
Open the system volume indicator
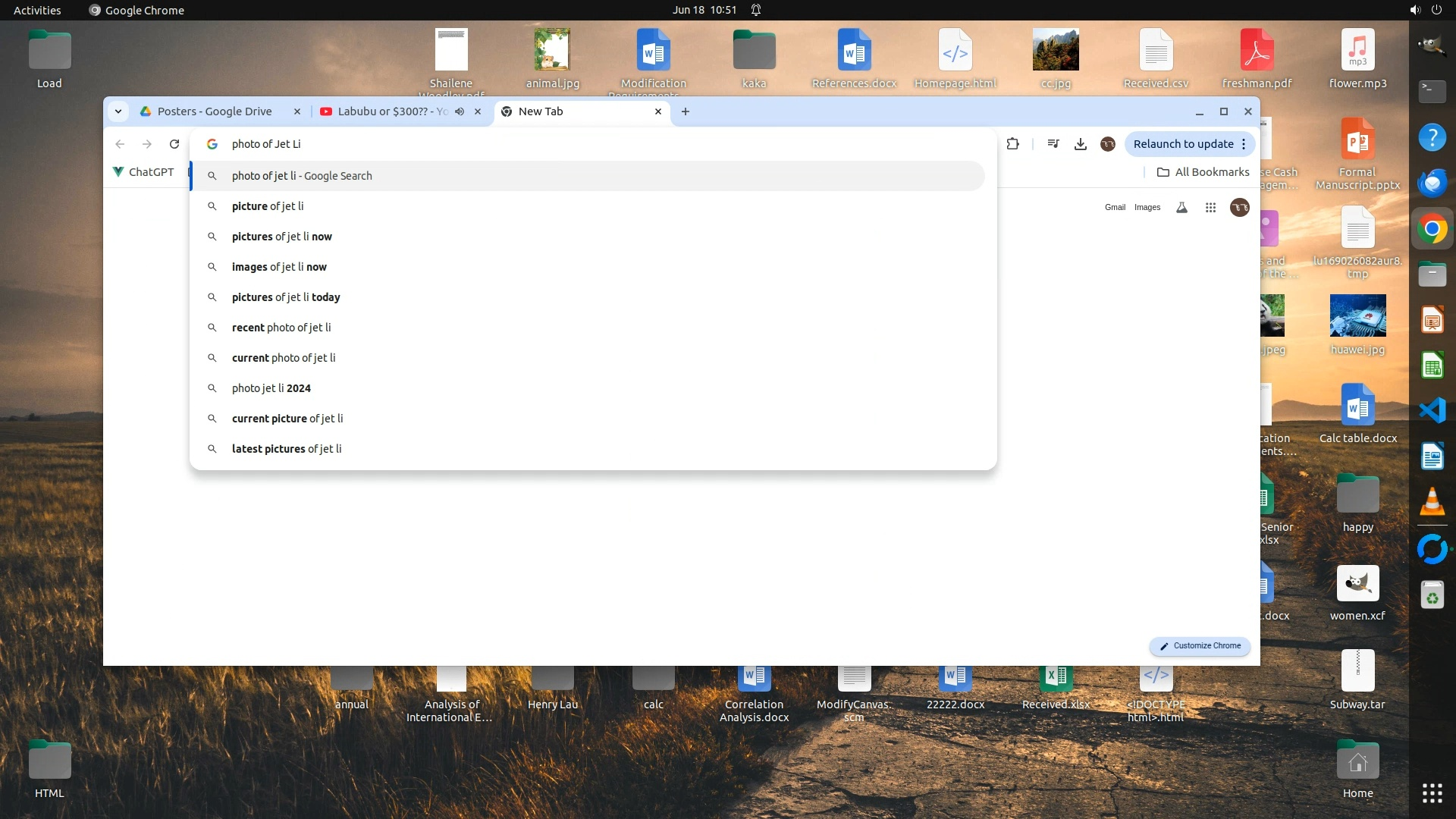pos(1415,10)
